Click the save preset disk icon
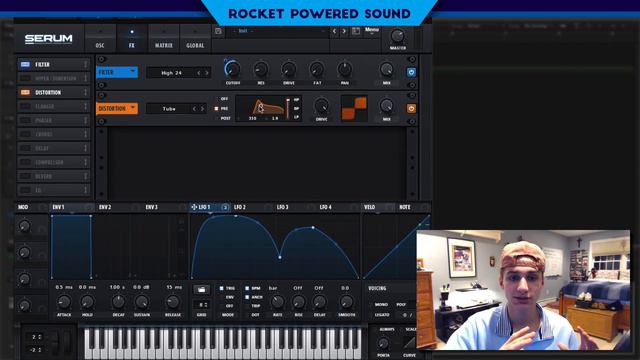This screenshot has height=360, width=640. (x=218, y=31)
